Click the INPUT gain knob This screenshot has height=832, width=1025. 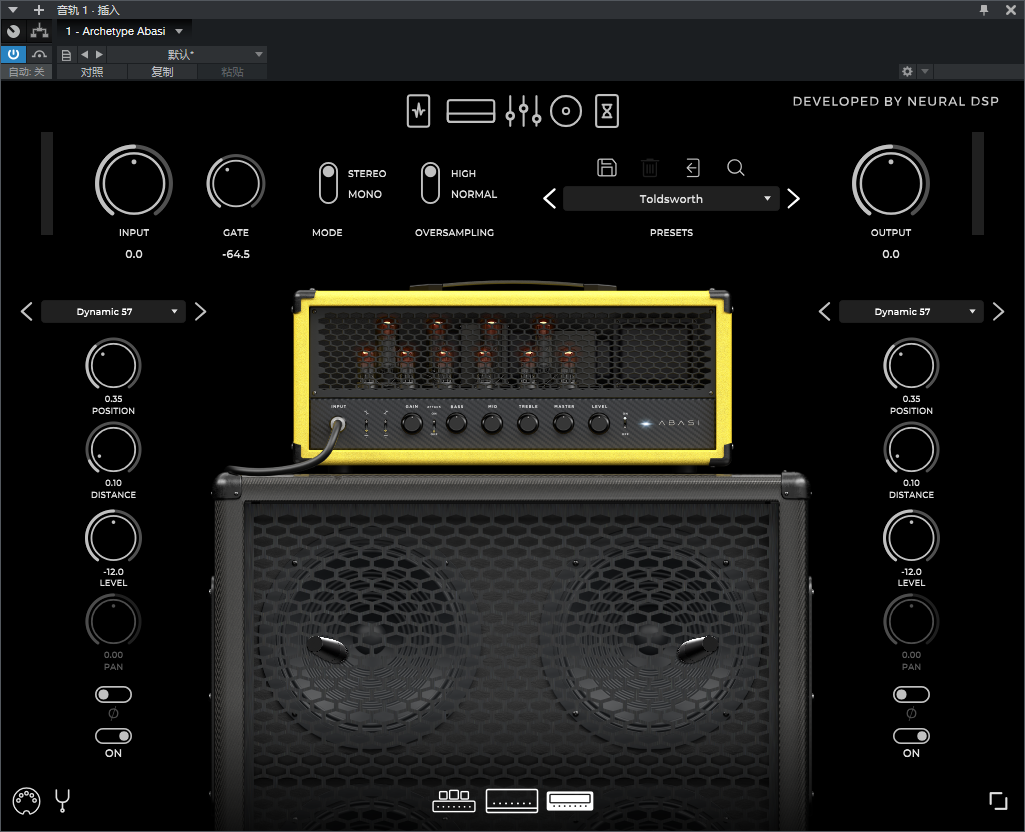(x=134, y=183)
